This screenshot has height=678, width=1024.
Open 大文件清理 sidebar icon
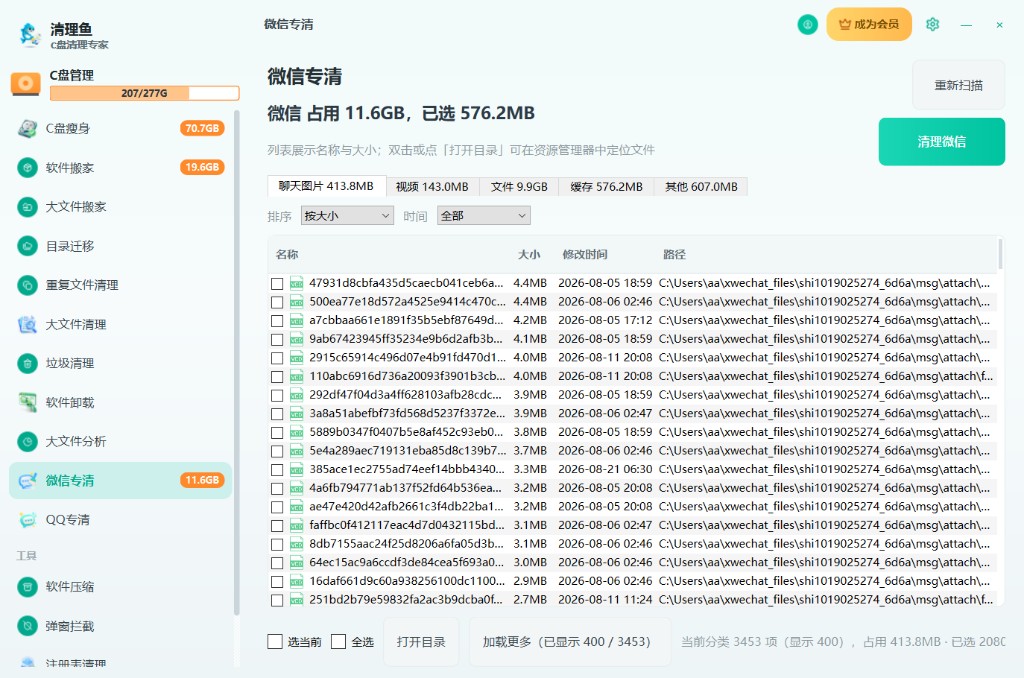(x=27, y=324)
